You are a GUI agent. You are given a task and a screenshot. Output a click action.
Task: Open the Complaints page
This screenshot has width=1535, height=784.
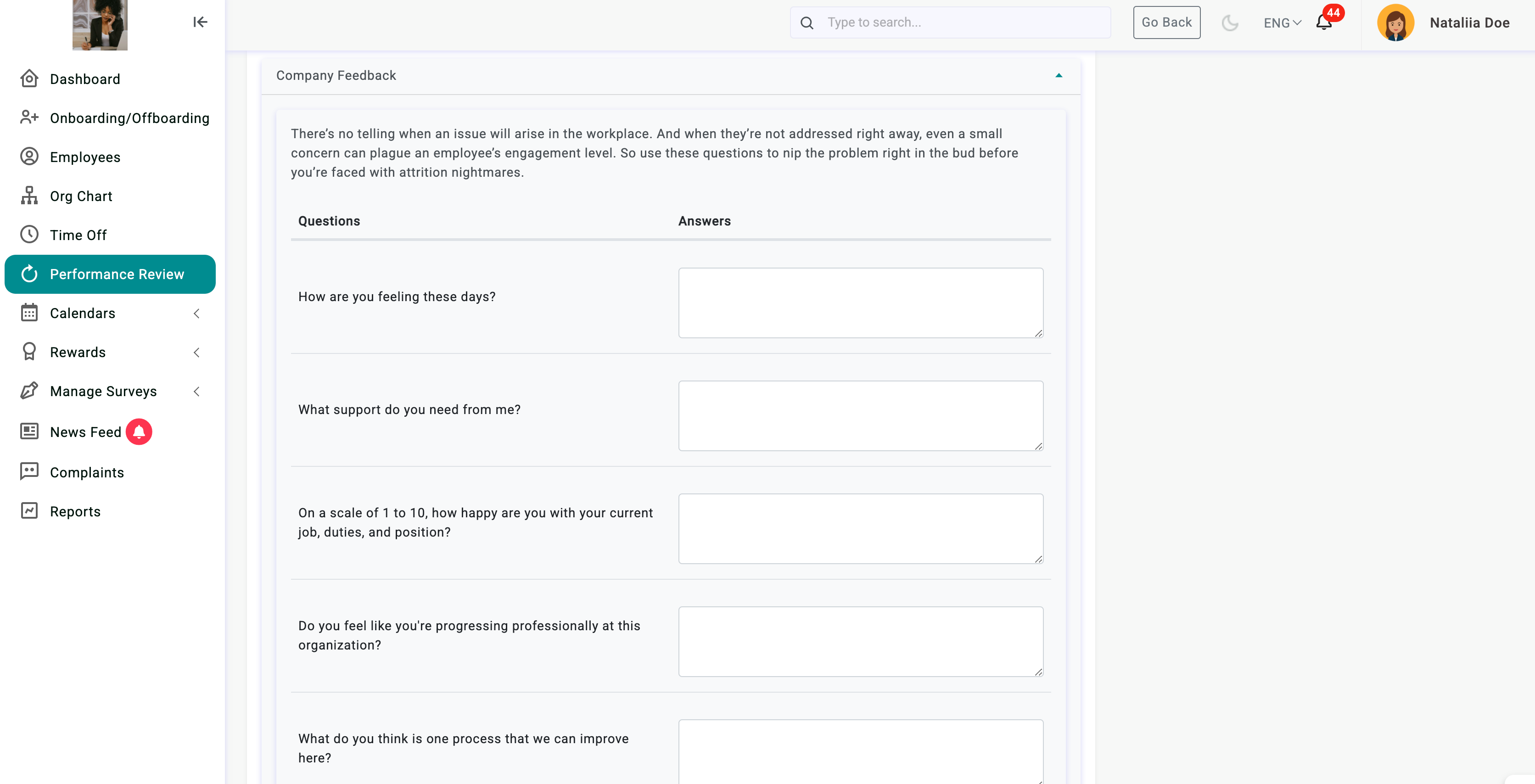(110, 472)
